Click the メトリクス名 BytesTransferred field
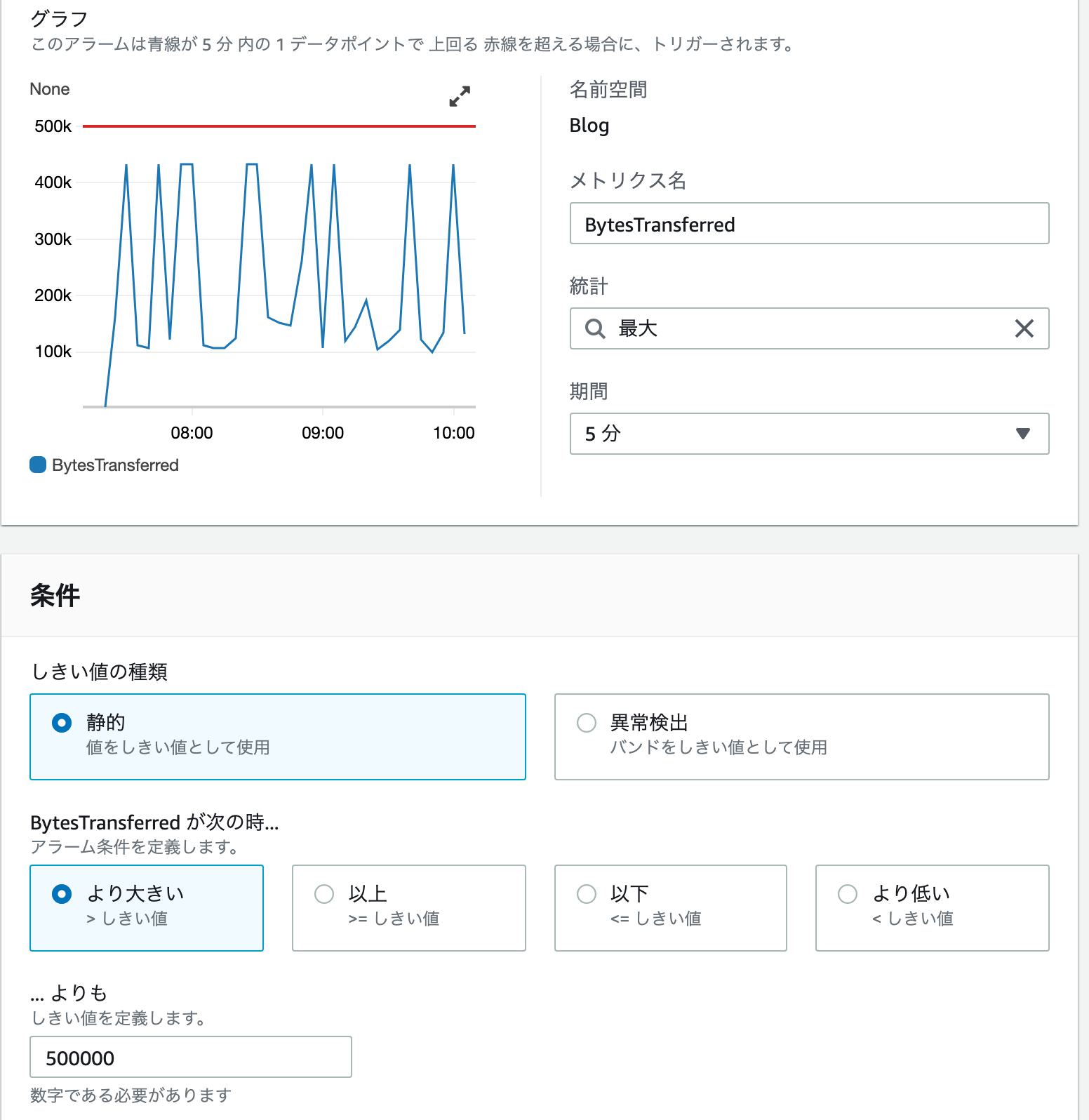The image size is (1089, 1120). [809, 223]
